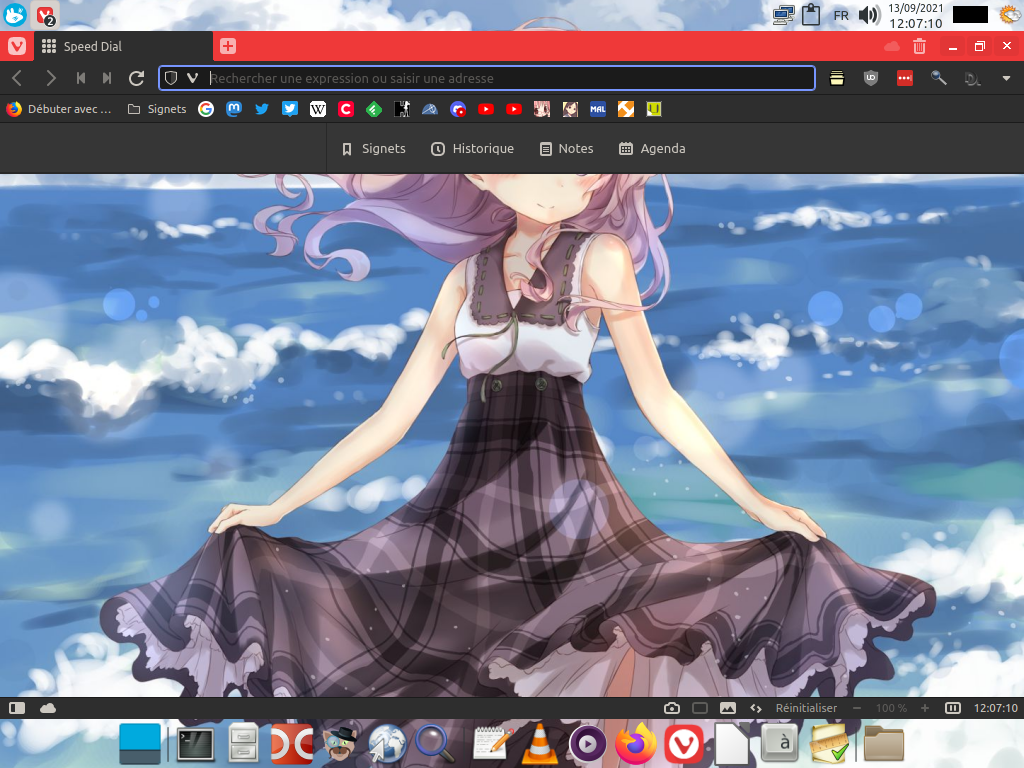Click the status bar clock 12:07:10

click(995, 708)
